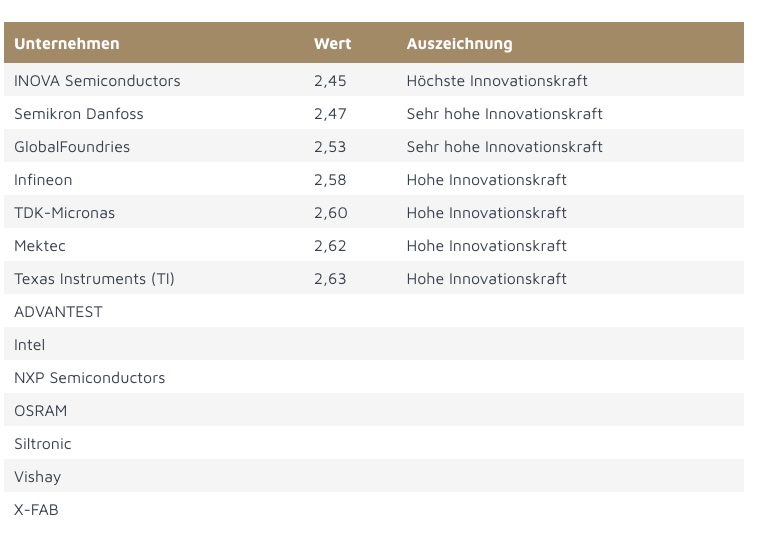Select Vishay in the table
This screenshot has height=551, width=770.
point(38,477)
